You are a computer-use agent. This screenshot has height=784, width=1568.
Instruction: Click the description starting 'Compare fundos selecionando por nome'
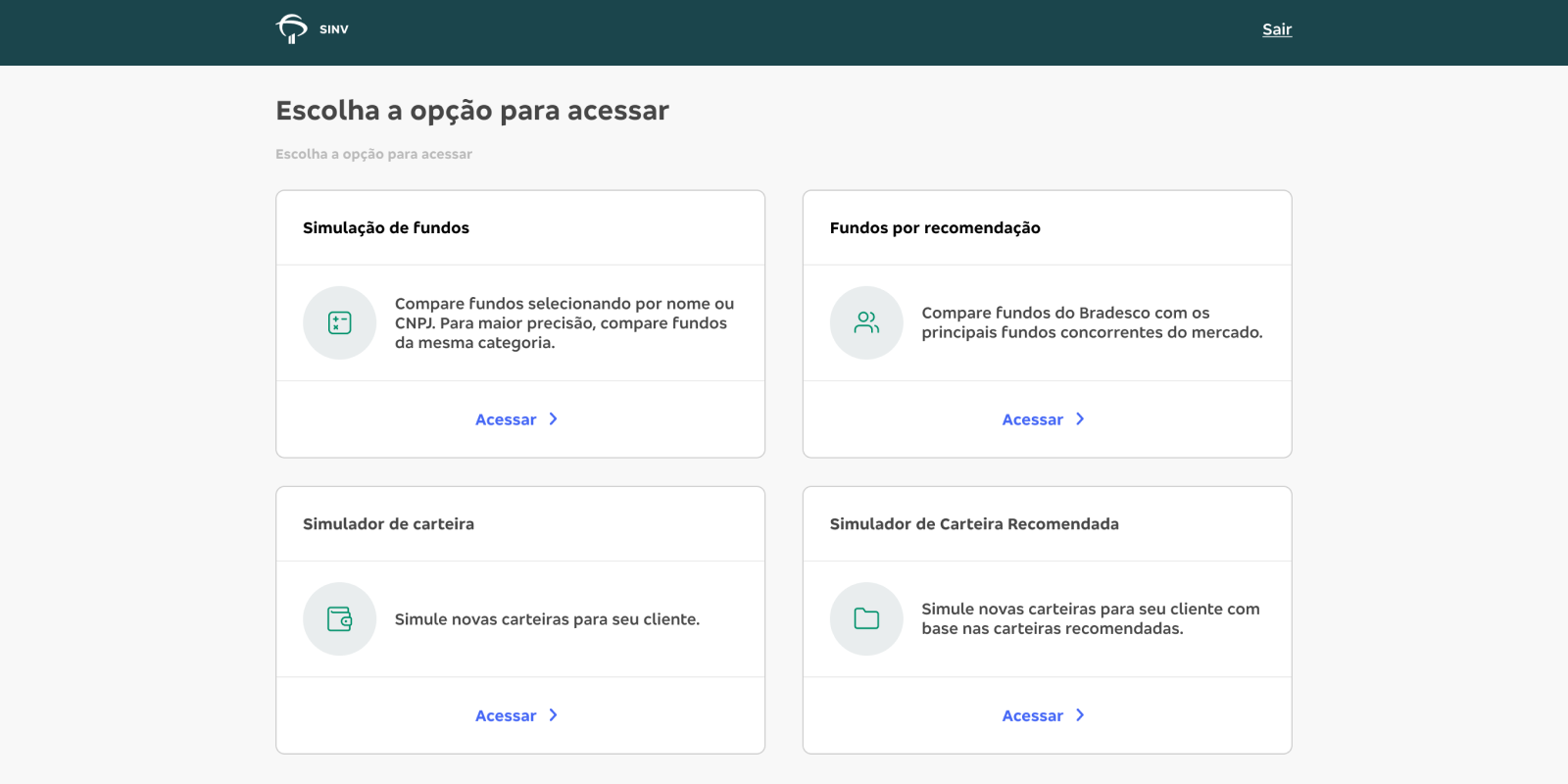tap(564, 323)
